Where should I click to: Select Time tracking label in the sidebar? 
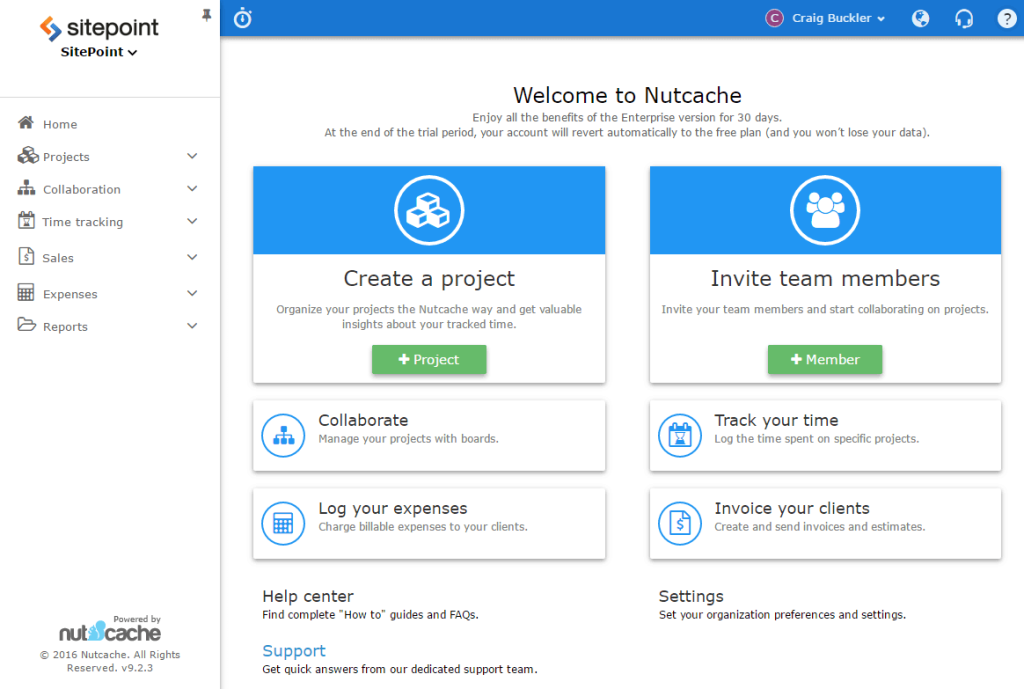[x=82, y=222]
